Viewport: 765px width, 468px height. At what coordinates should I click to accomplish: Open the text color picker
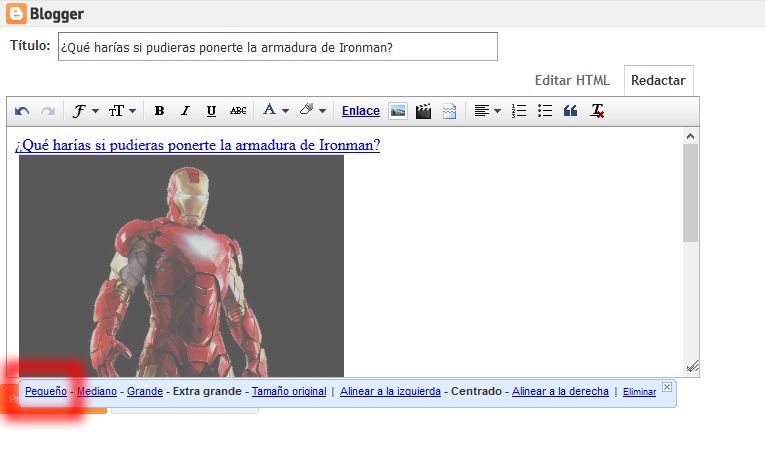(x=275, y=111)
